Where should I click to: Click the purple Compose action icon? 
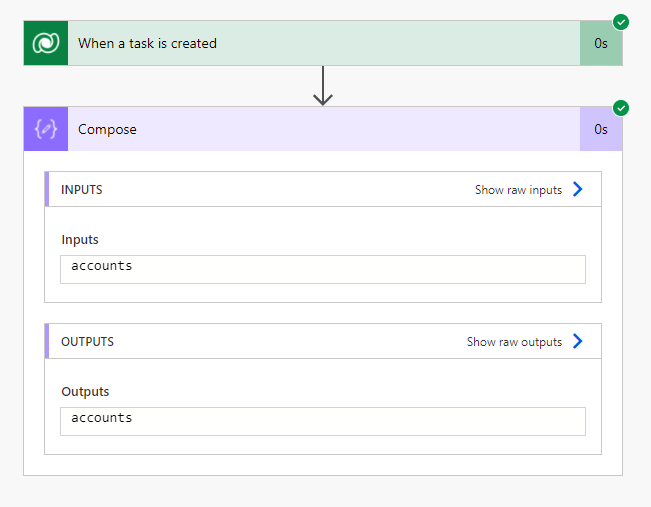coord(46,129)
